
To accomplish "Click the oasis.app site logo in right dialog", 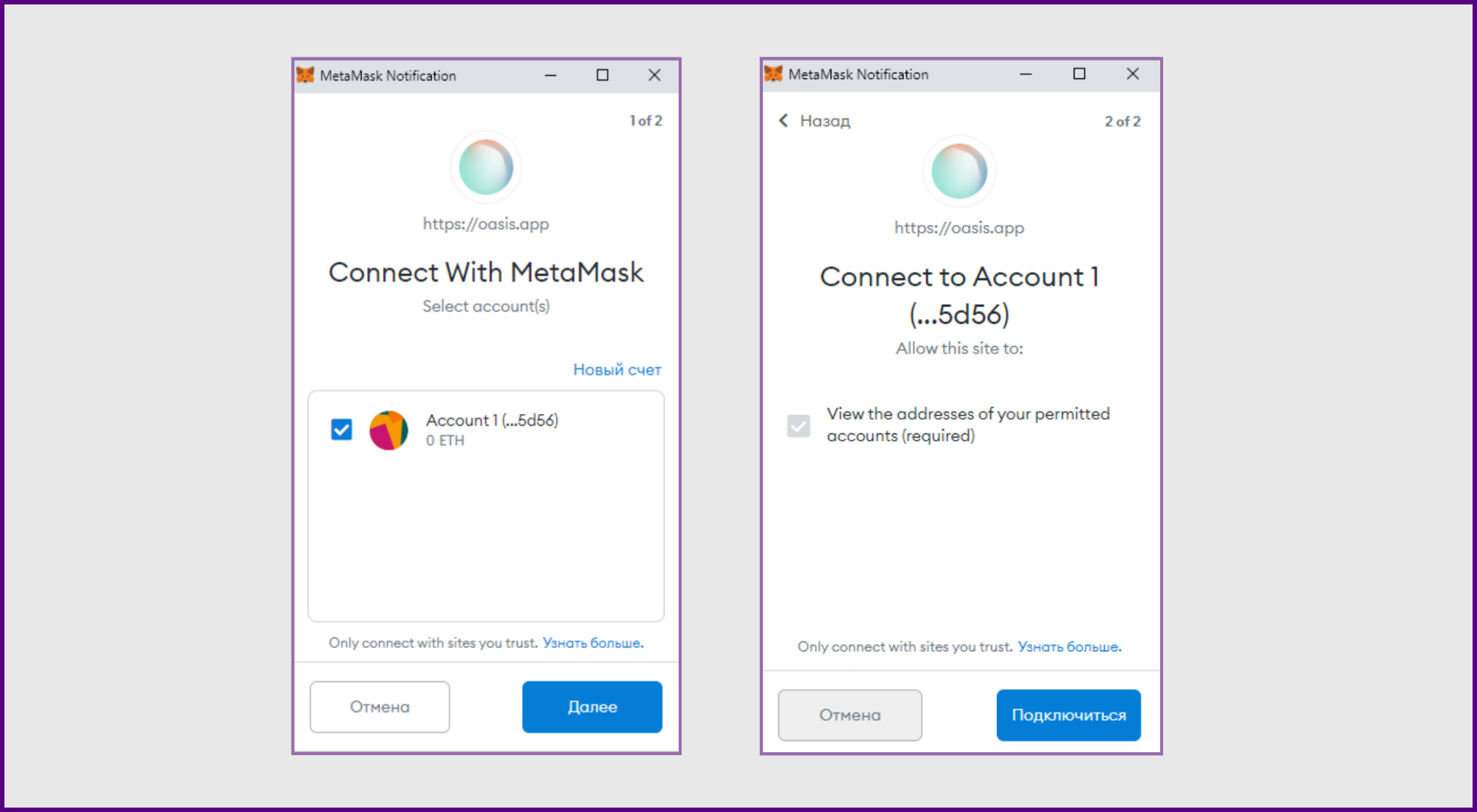I will point(959,171).
